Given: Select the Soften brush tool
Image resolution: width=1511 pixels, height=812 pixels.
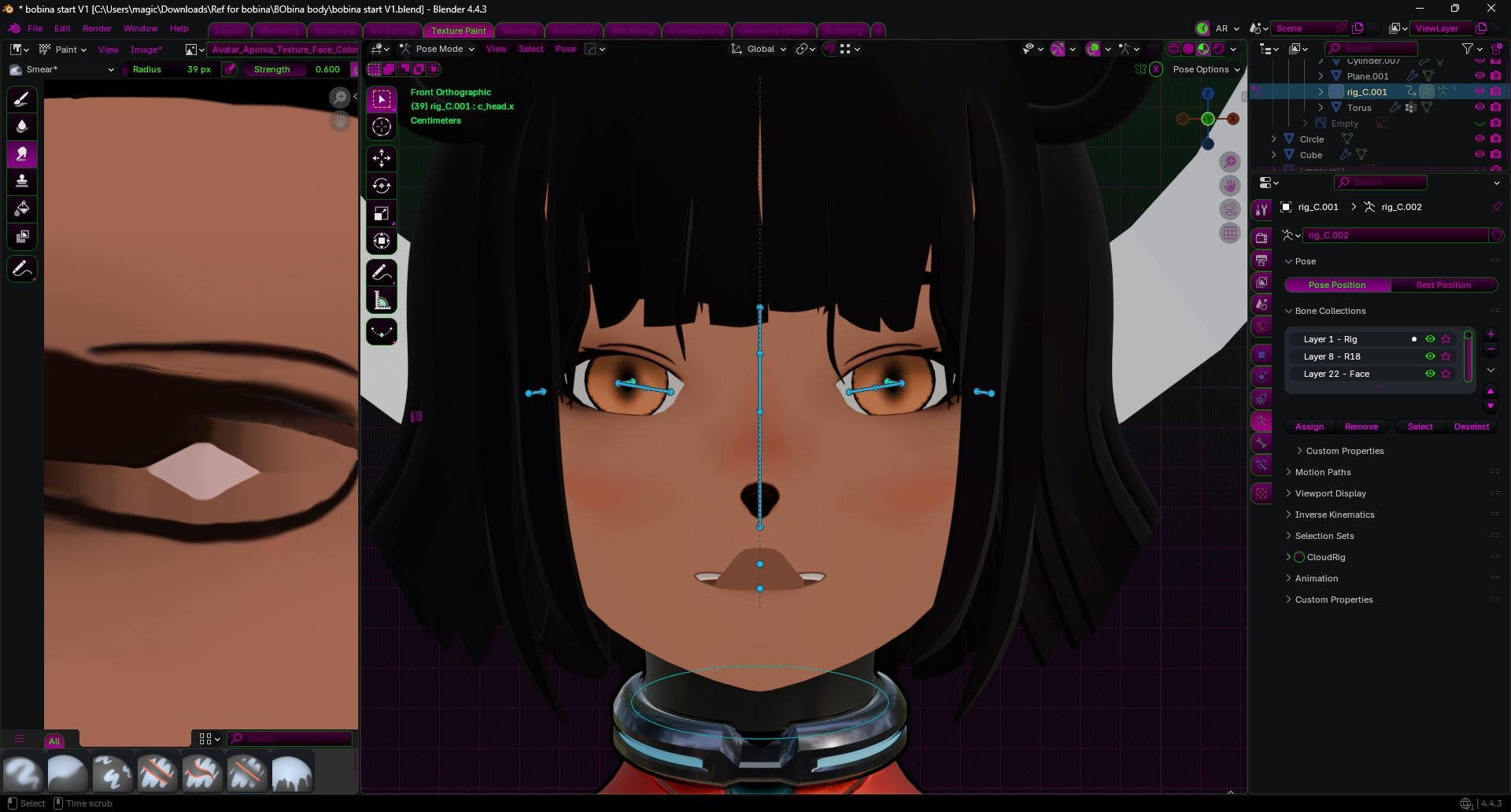Looking at the screenshot, I should [22, 126].
